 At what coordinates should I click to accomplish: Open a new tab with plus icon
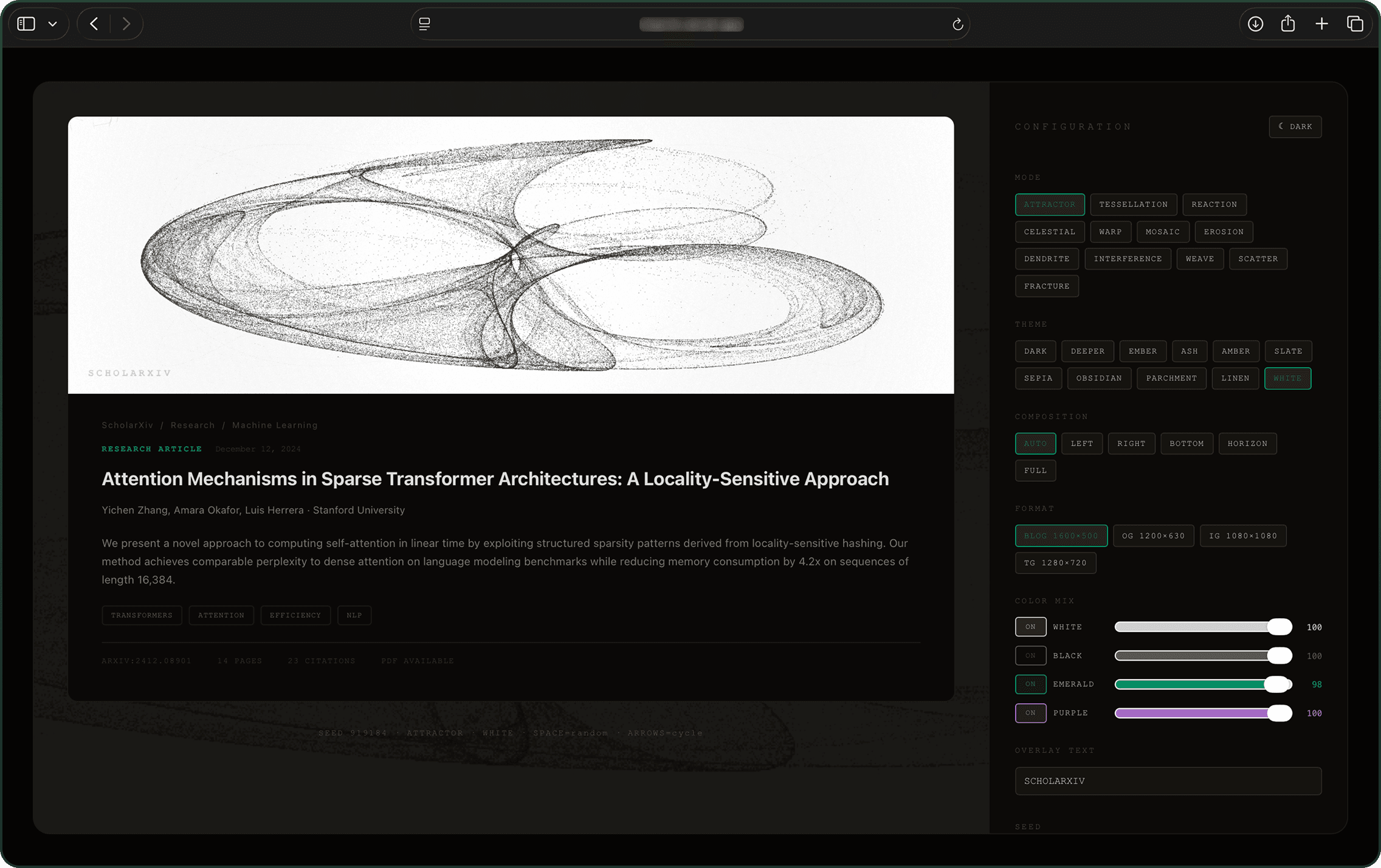[x=1321, y=24]
